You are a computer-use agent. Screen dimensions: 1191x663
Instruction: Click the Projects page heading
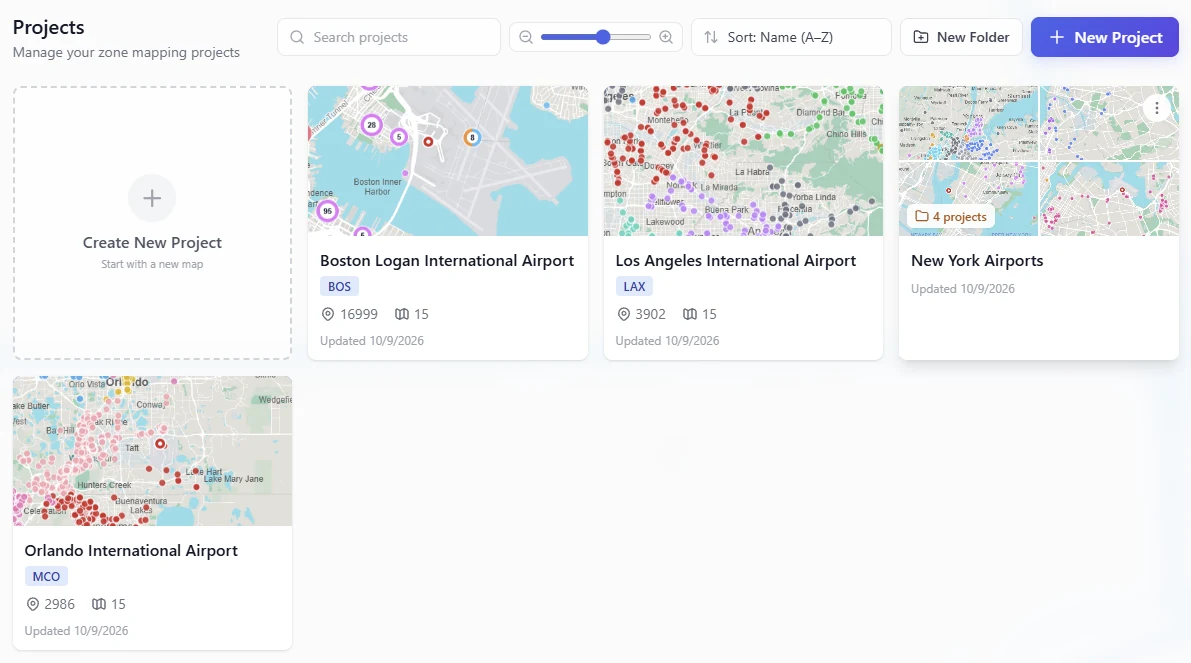(x=49, y=27)
